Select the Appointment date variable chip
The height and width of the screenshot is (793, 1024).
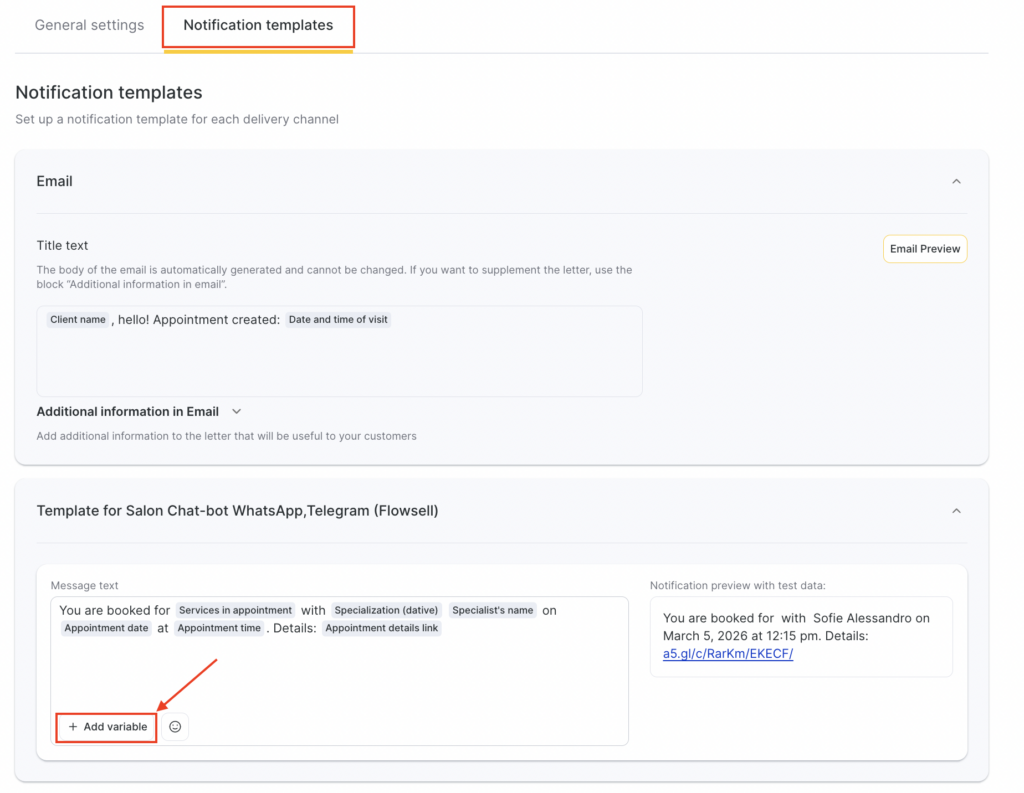[x=106, y=628]
